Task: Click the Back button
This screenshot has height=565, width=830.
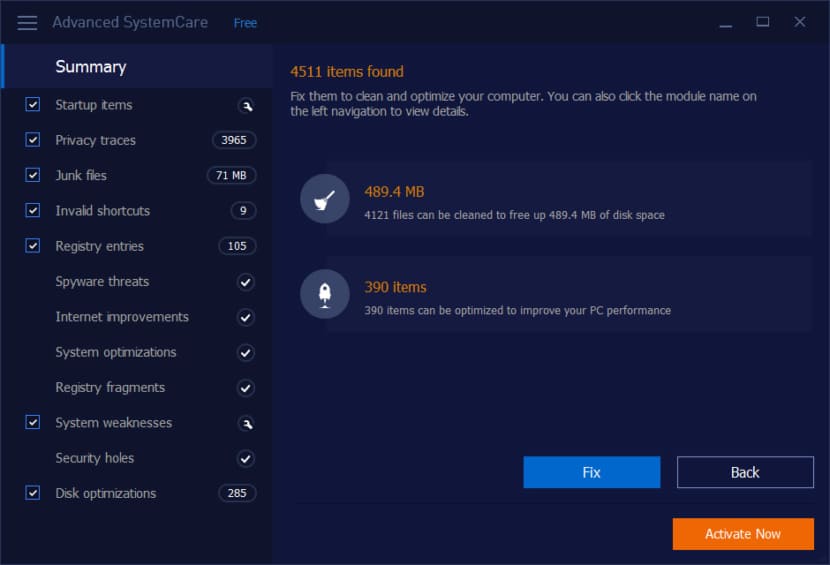Action: 745,472
